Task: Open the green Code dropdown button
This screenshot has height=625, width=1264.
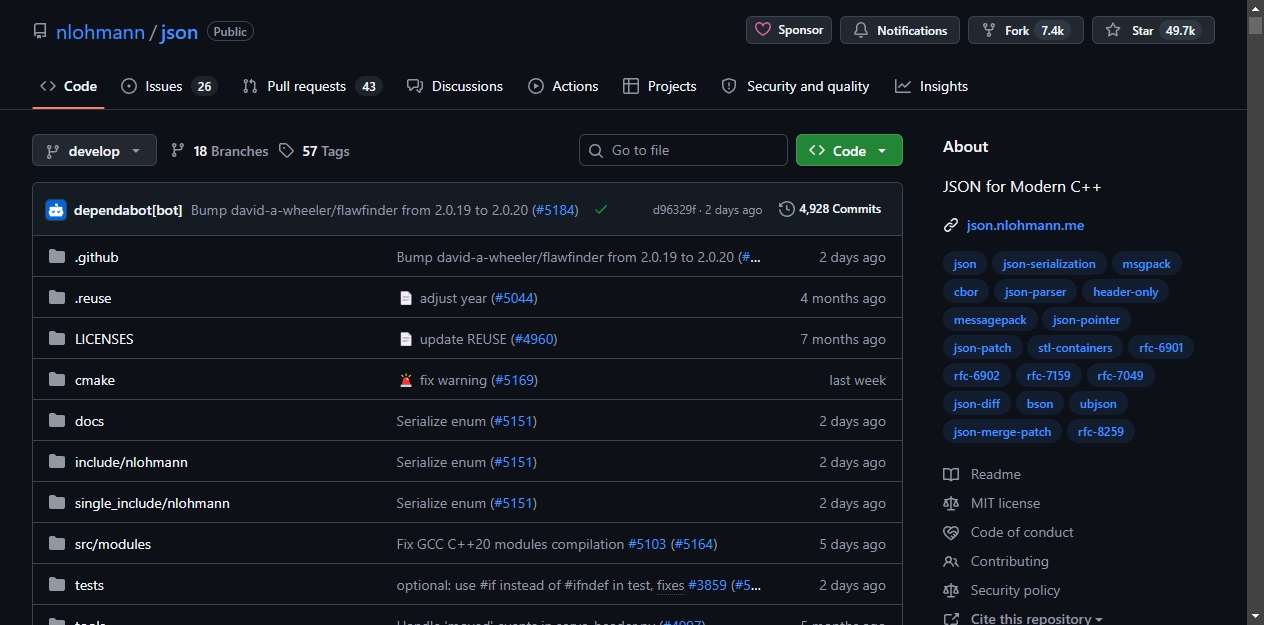Action: tap(849, 150)
